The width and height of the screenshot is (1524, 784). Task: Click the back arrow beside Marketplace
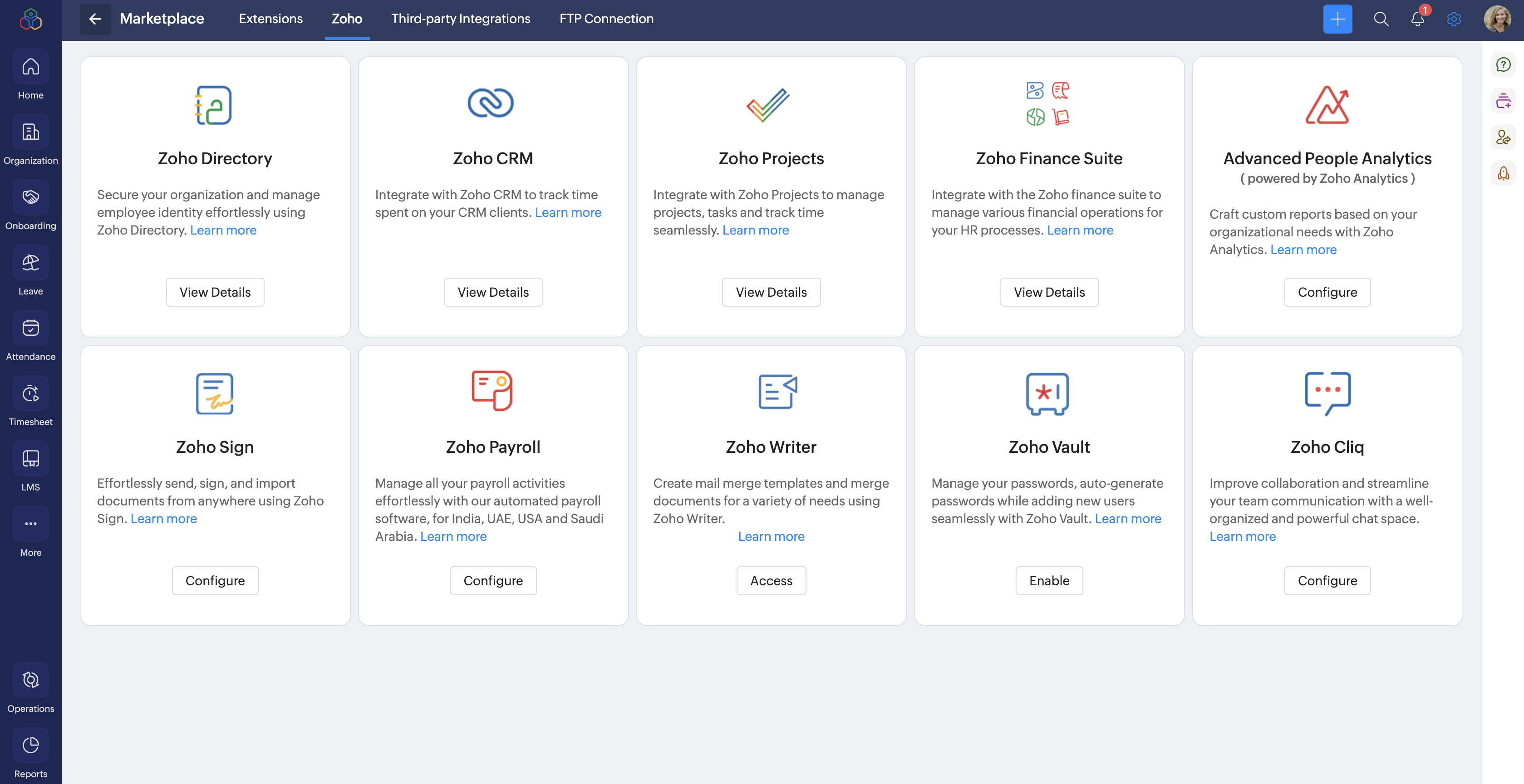pos(95,19)
